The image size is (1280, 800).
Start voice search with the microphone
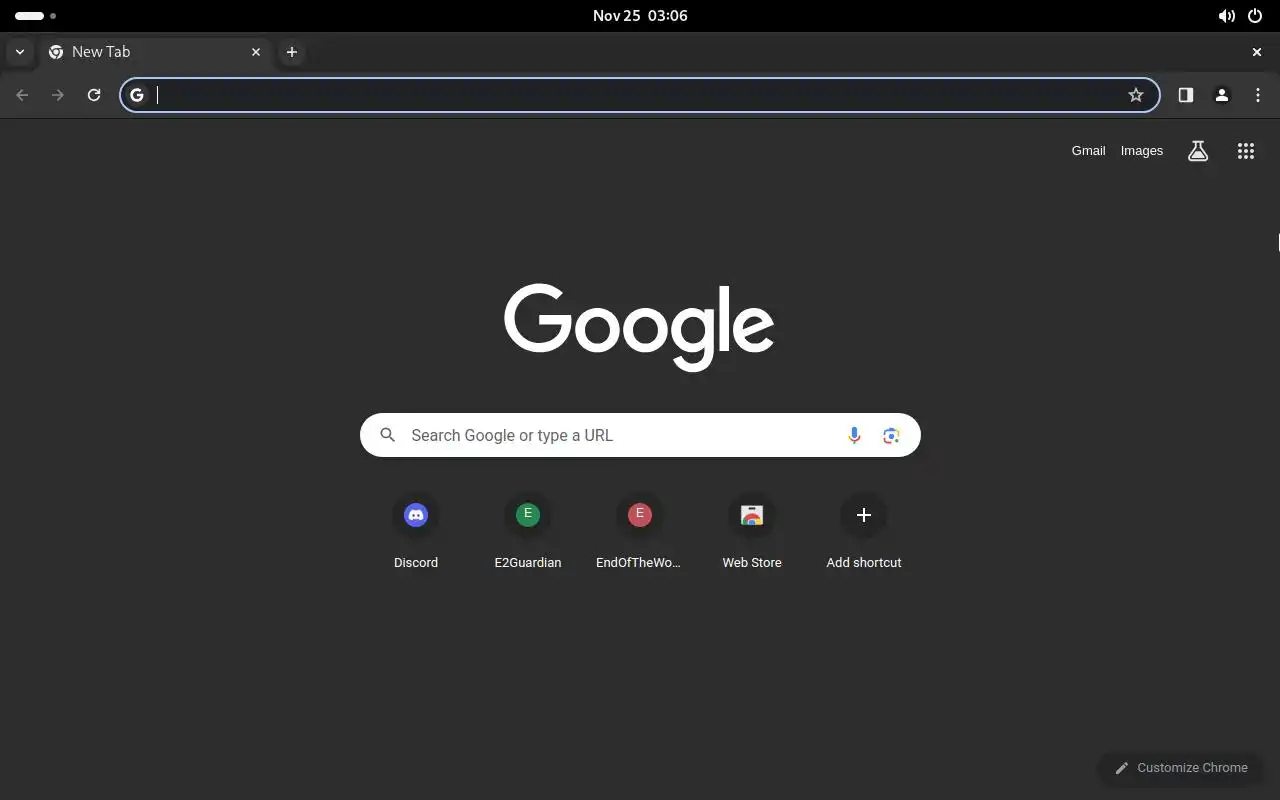[854, 435]
